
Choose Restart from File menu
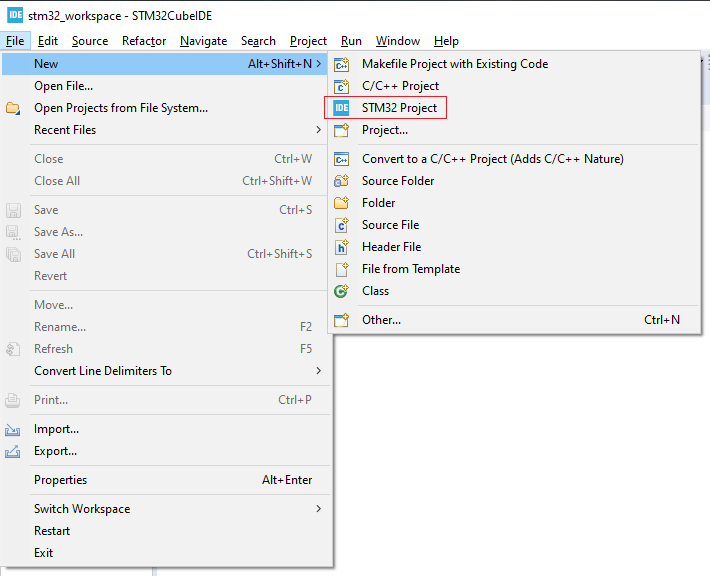165,531
